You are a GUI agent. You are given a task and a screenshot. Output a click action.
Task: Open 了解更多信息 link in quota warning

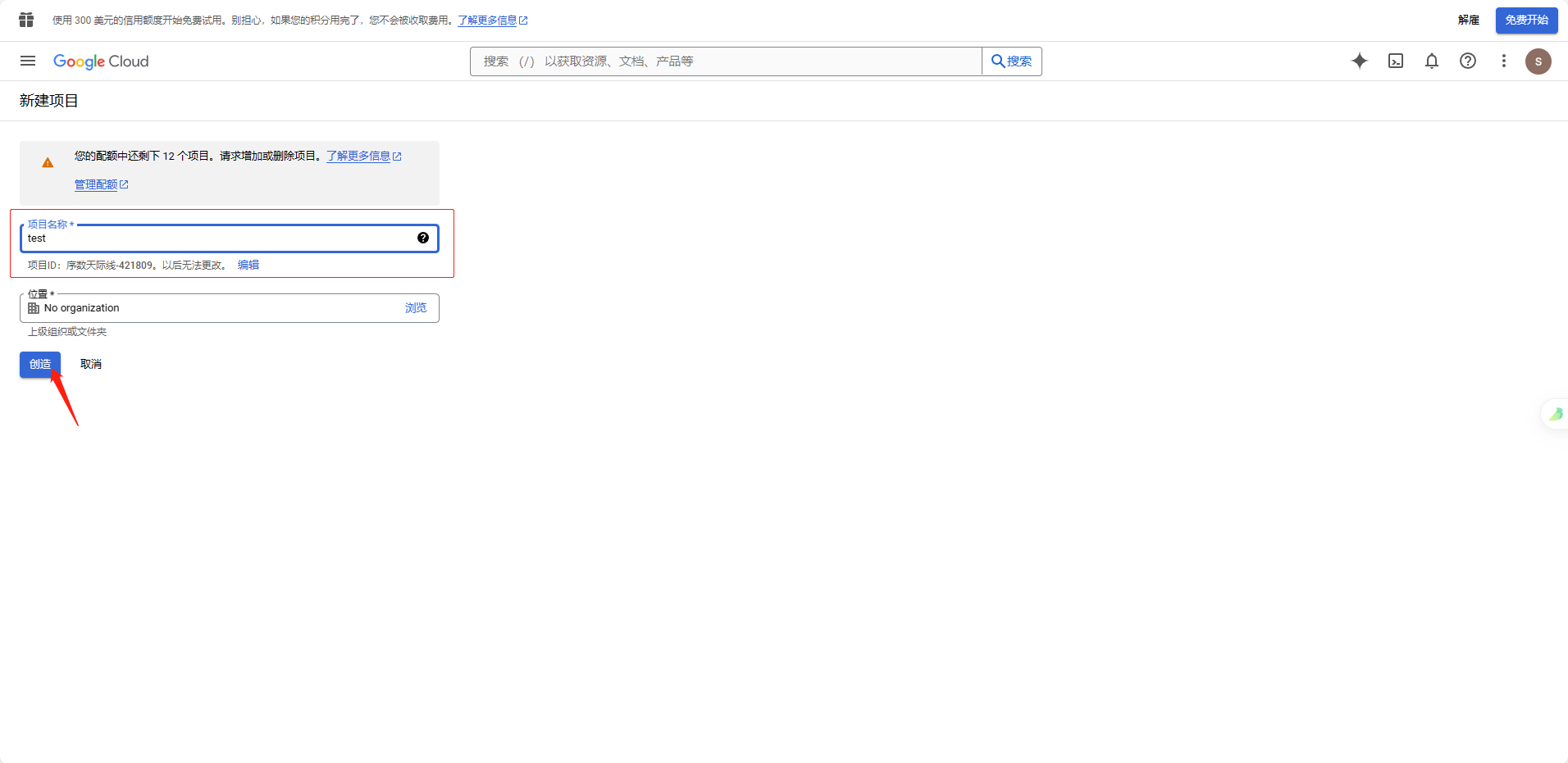click(x=364, y=156)
